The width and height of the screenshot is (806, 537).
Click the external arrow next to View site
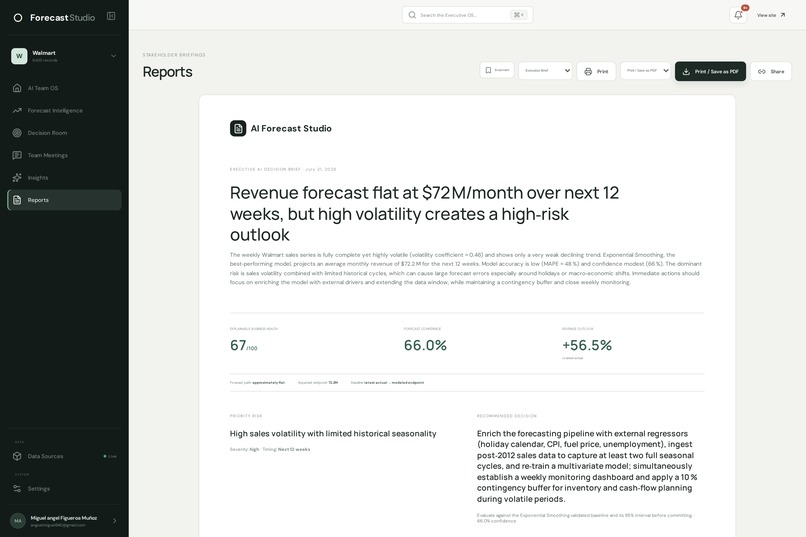(783, 15)
